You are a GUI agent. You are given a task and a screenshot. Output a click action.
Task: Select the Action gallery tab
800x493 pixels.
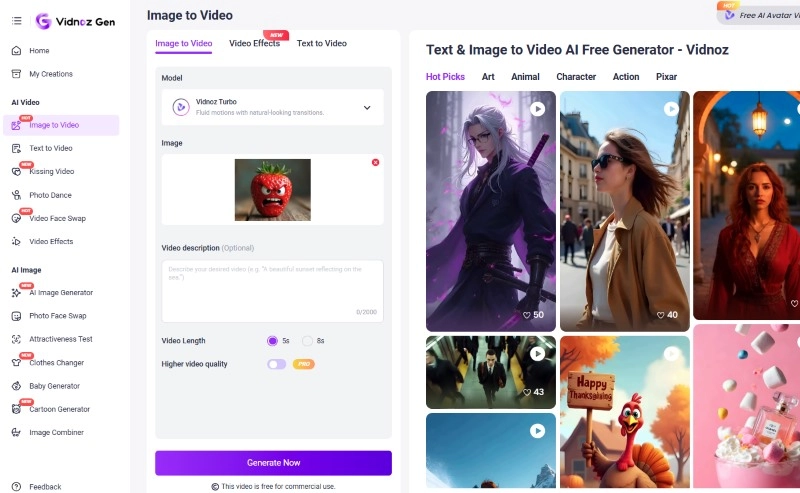coord(626,77)
